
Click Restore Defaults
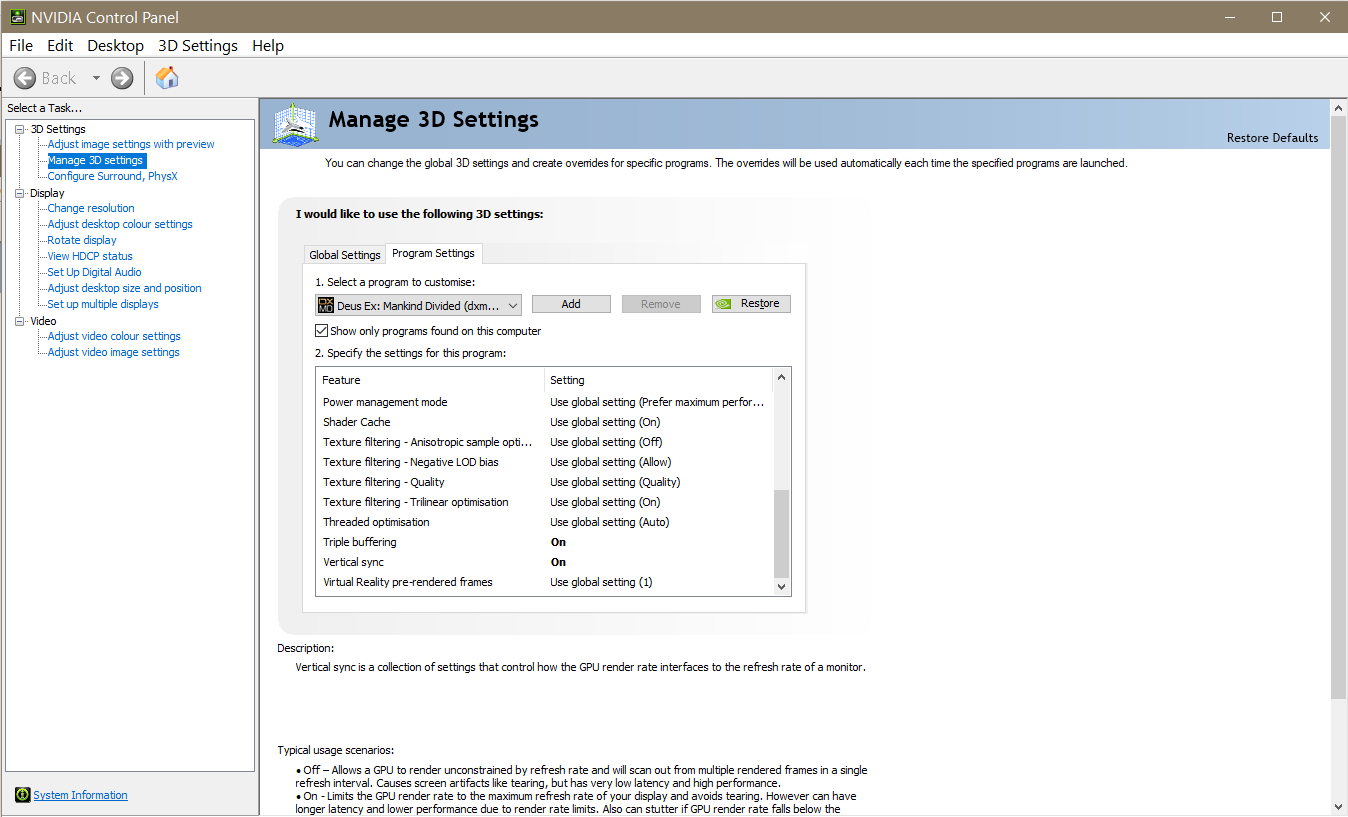1272,138
